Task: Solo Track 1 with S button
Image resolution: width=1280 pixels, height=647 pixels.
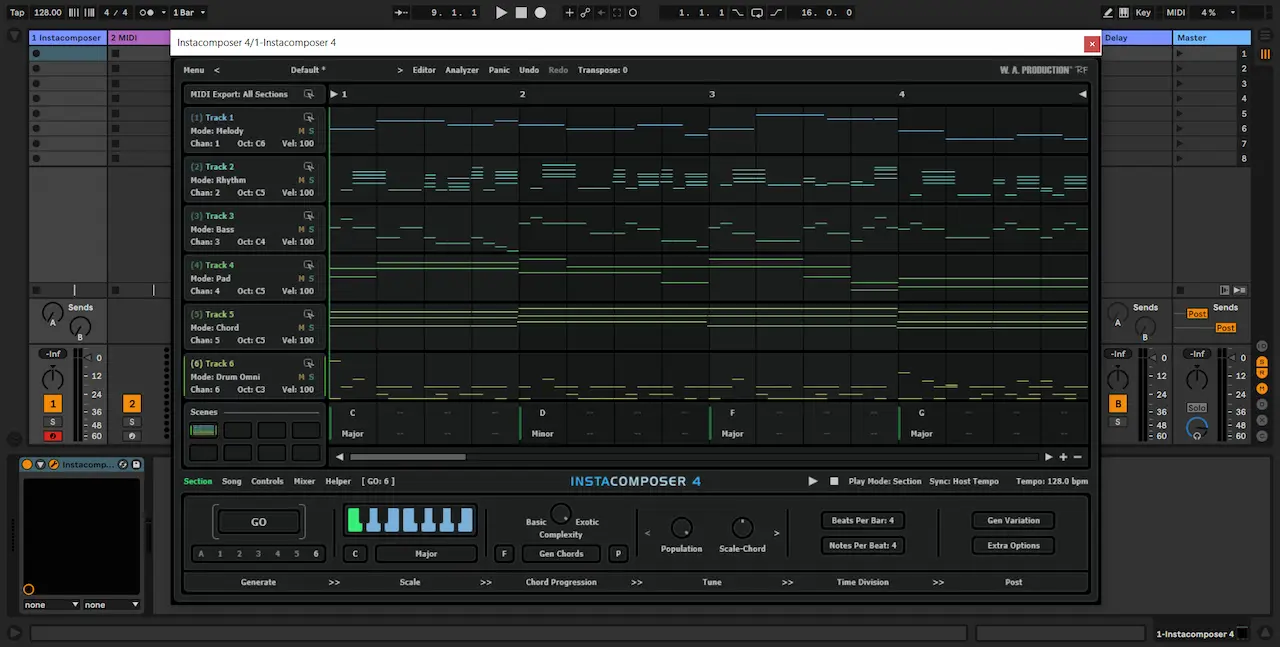Action: 311,131
